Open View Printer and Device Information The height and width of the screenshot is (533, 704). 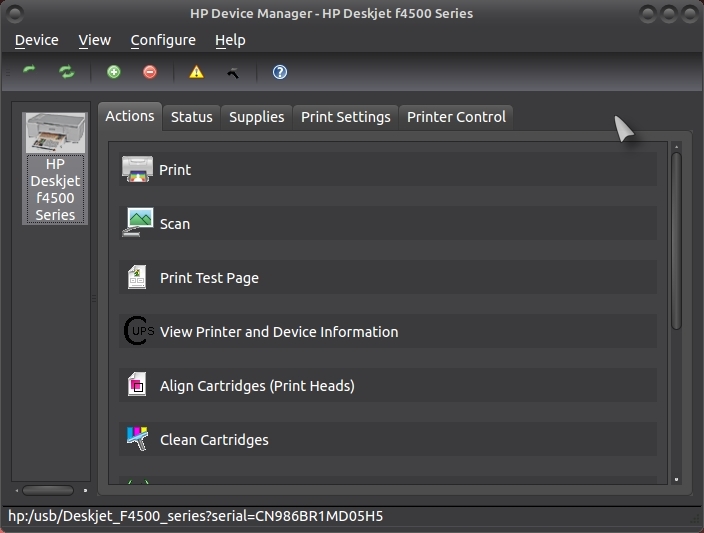(x=388, y=331)
